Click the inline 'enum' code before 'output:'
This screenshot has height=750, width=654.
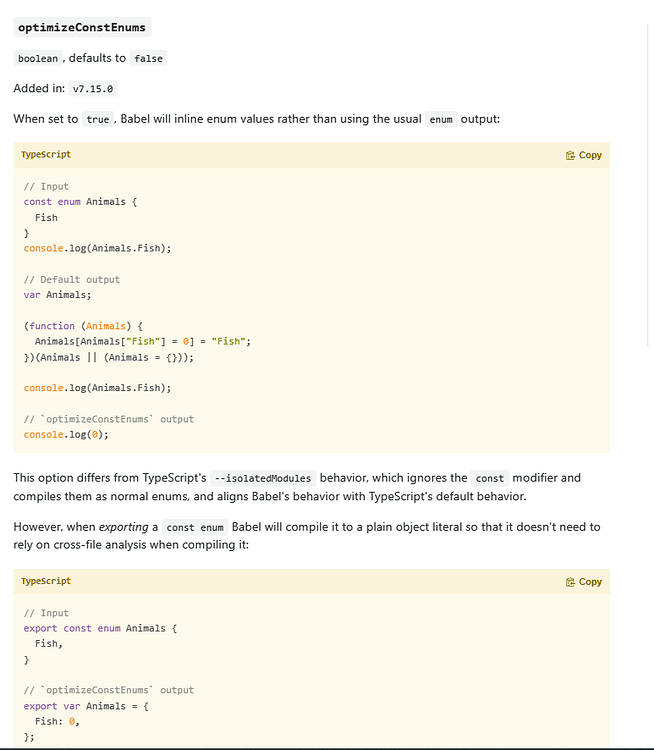pyautogui.click(x=440, y=119)
